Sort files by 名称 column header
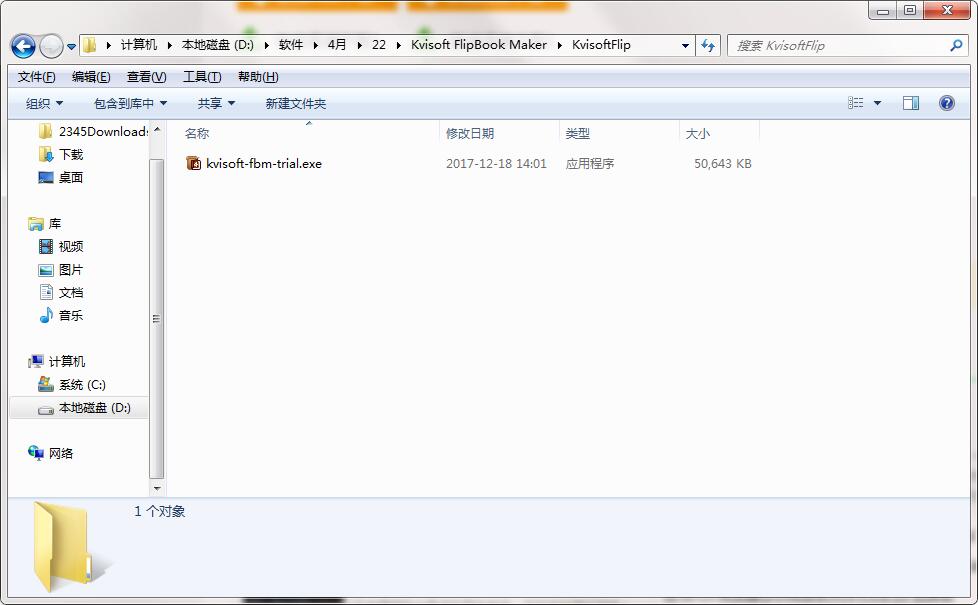The width and height of the screenshot is (978, 605). (x=197, y=133)
